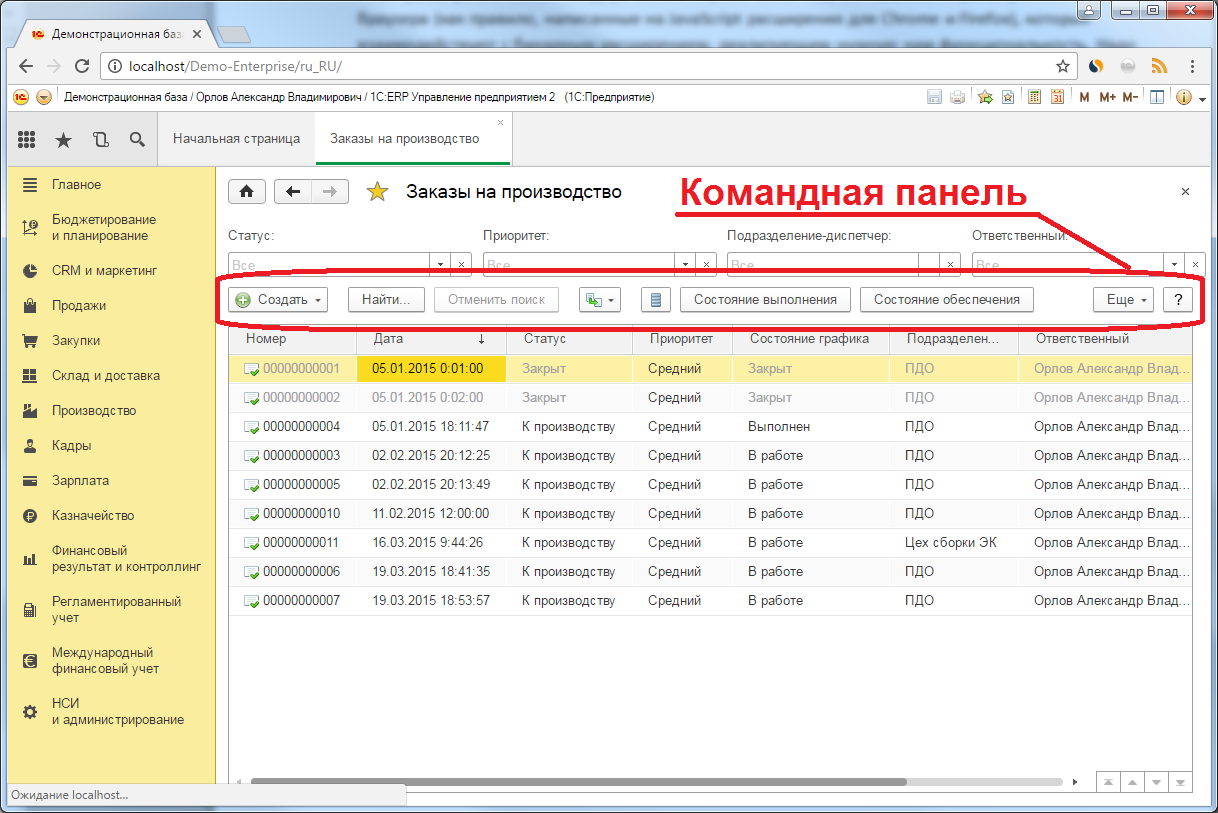Go back with the left arrow button
This screenshot has height=813, width=1218.
click(x=293, y=192)
